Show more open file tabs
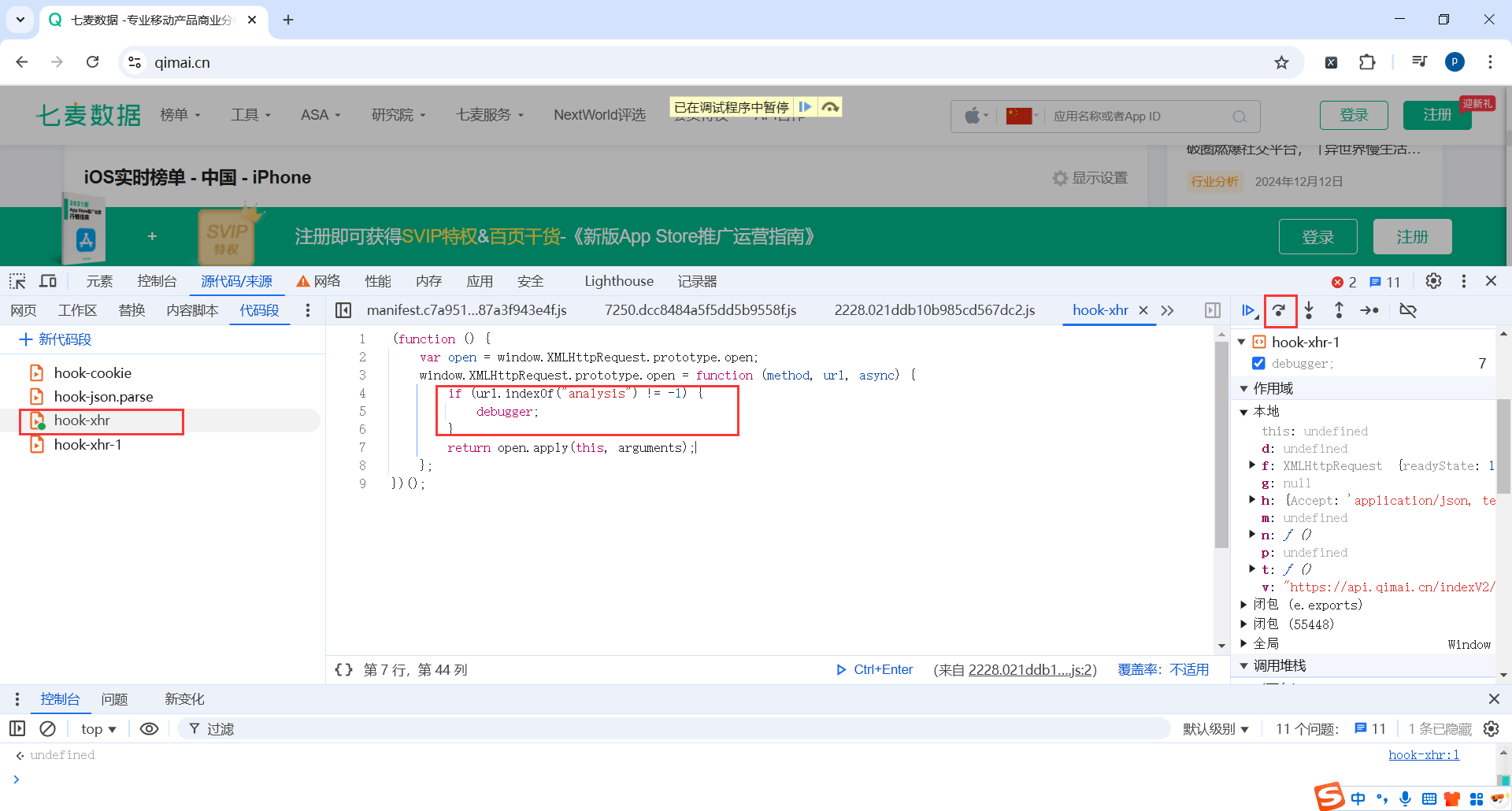 click(x=1167, y=310)
